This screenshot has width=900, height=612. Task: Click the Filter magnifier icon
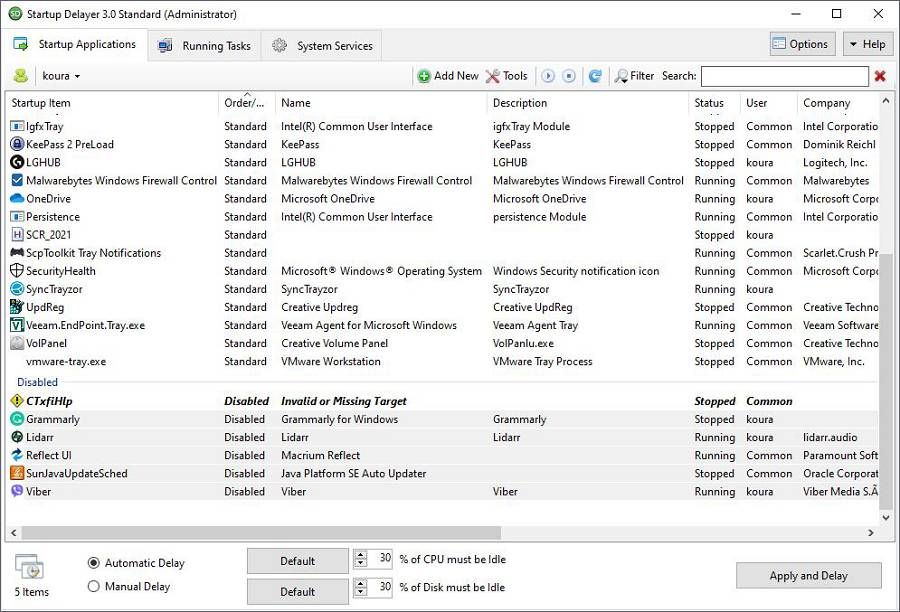coord(621,75)
